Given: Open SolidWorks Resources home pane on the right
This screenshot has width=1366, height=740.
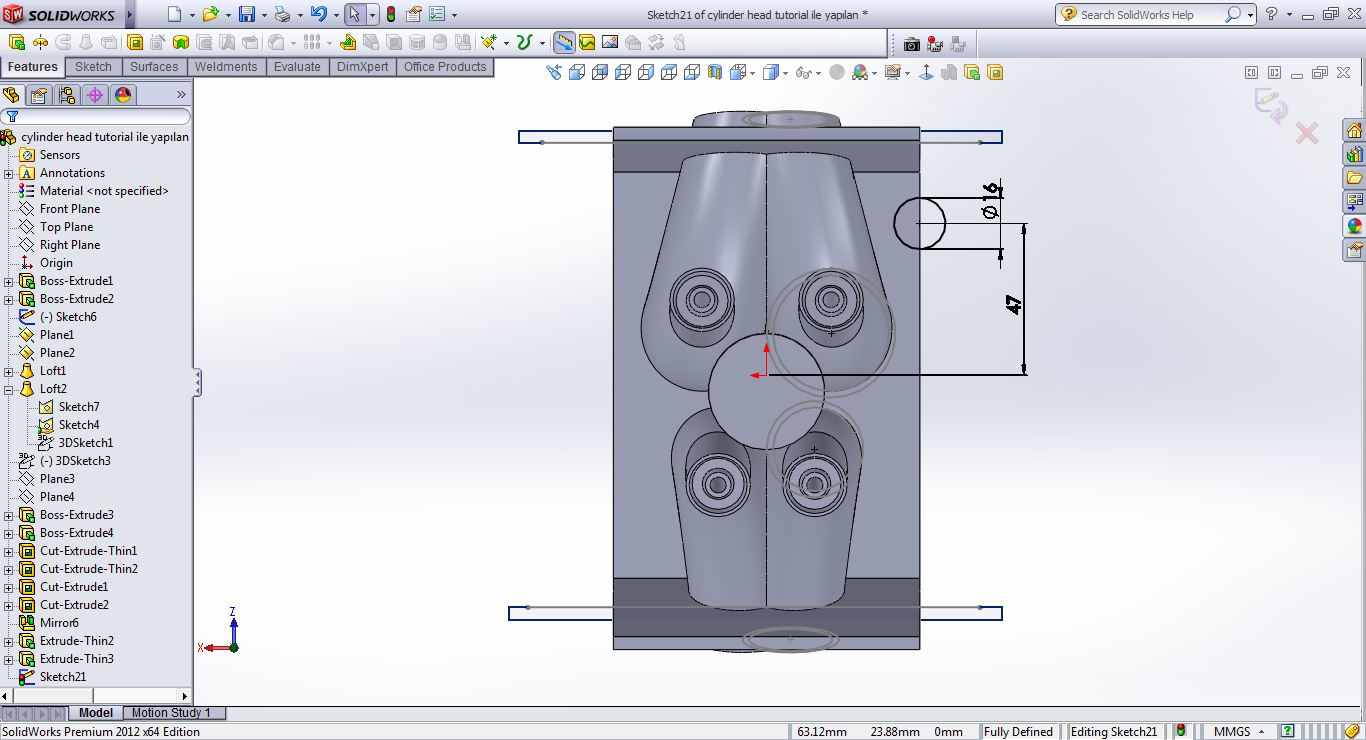Looking at the screenshot, I should (x=1354, y=130).
